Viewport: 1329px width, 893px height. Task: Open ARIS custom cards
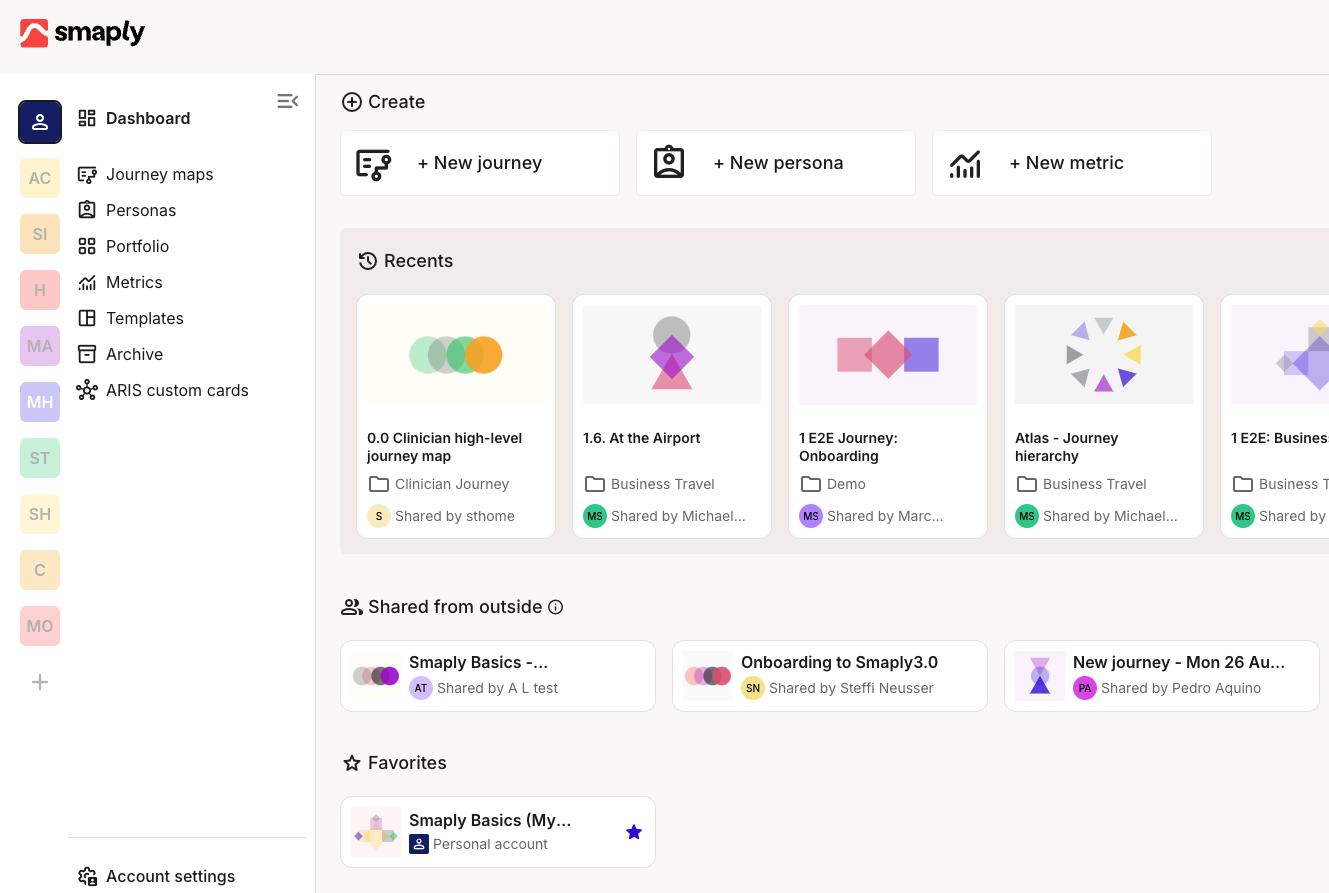pyautogui.click(x=177, y=390)
